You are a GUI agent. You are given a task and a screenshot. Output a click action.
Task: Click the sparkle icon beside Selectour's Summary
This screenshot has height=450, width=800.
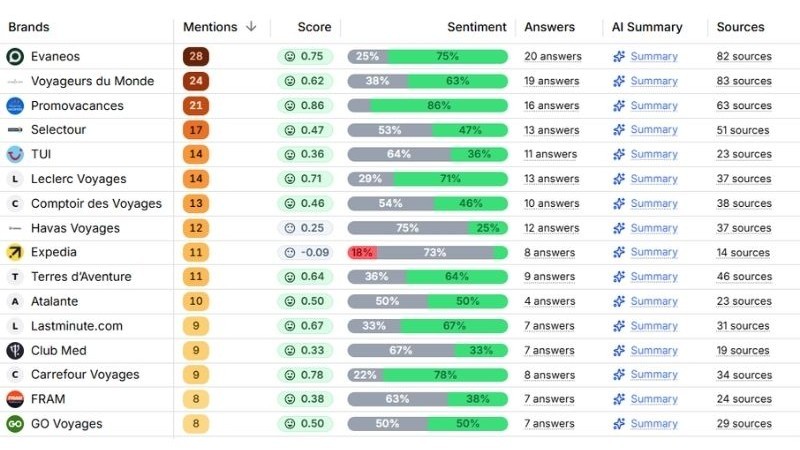point(619,130)
